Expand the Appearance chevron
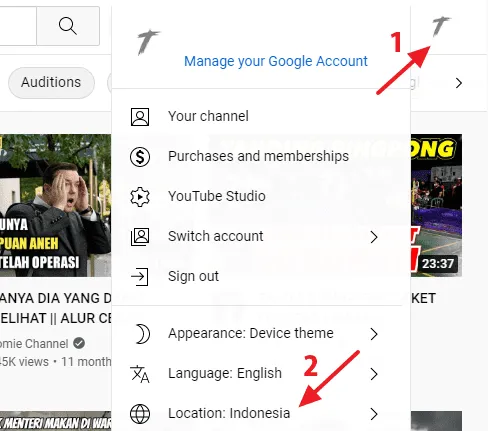 (374, 334)
